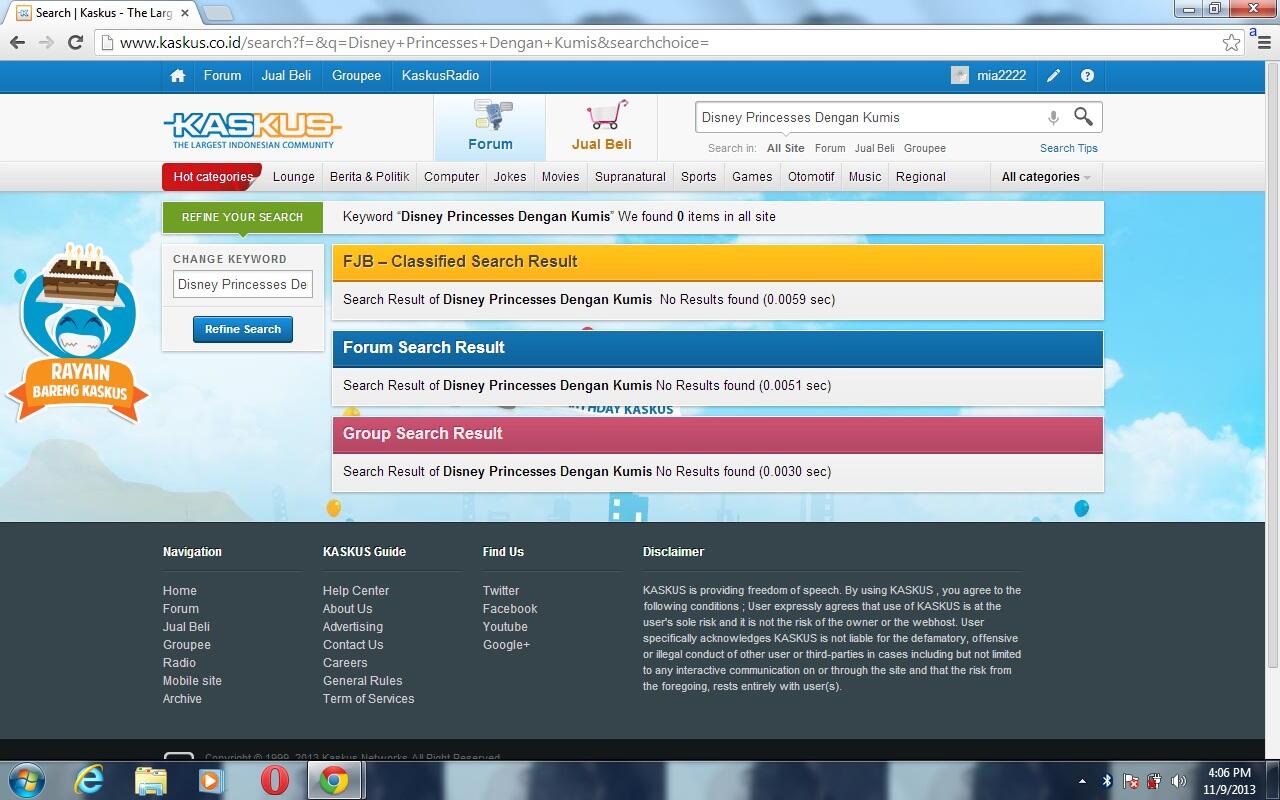Click Bluetooth tray icon
Viewport: 1280px width, 800px height.
pyautogui.click(x=1107, y=781)
